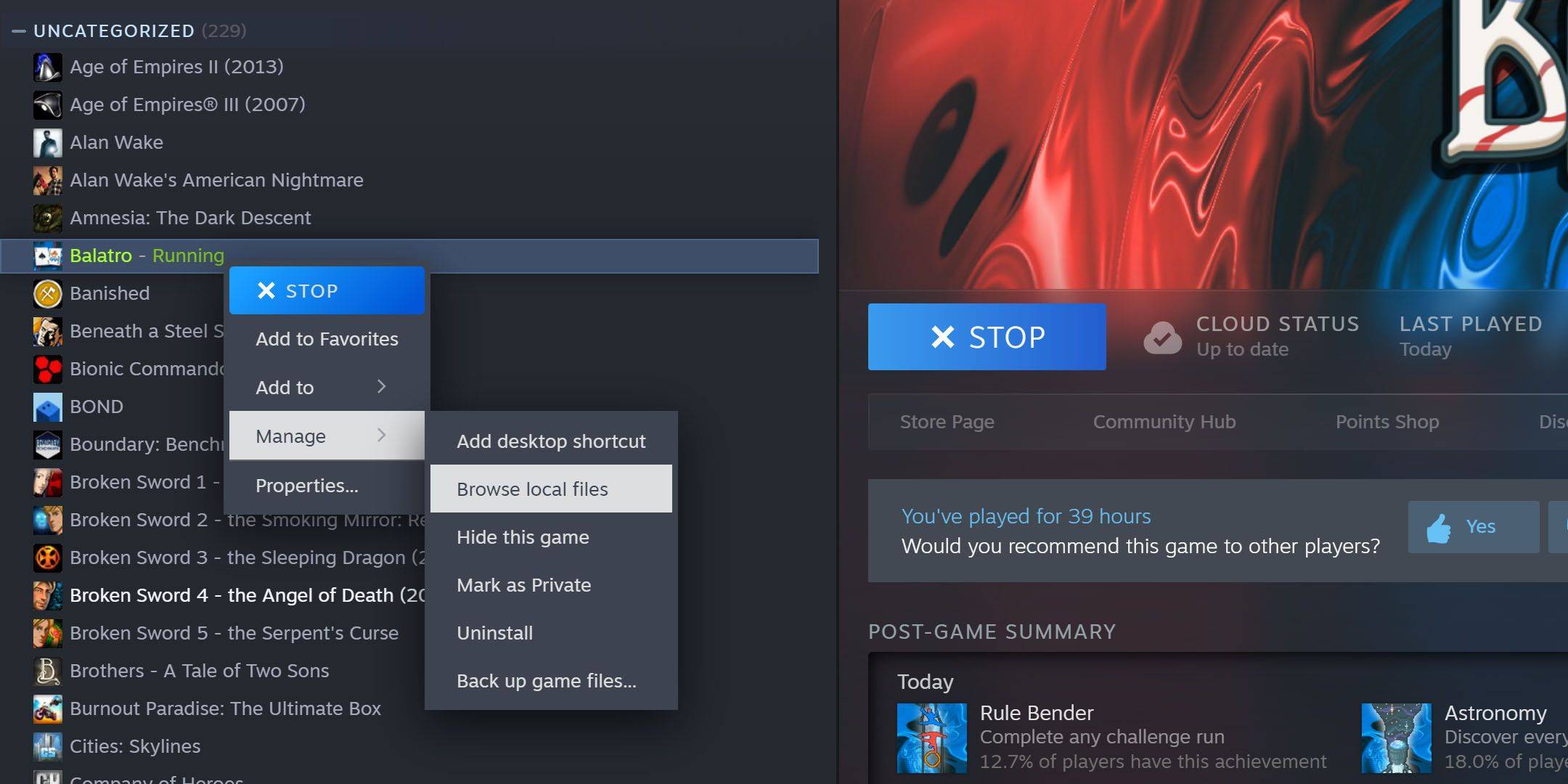The image size is (1568, 784).
Task: Click the Alan Wake game icon
Action: point(48,142)
